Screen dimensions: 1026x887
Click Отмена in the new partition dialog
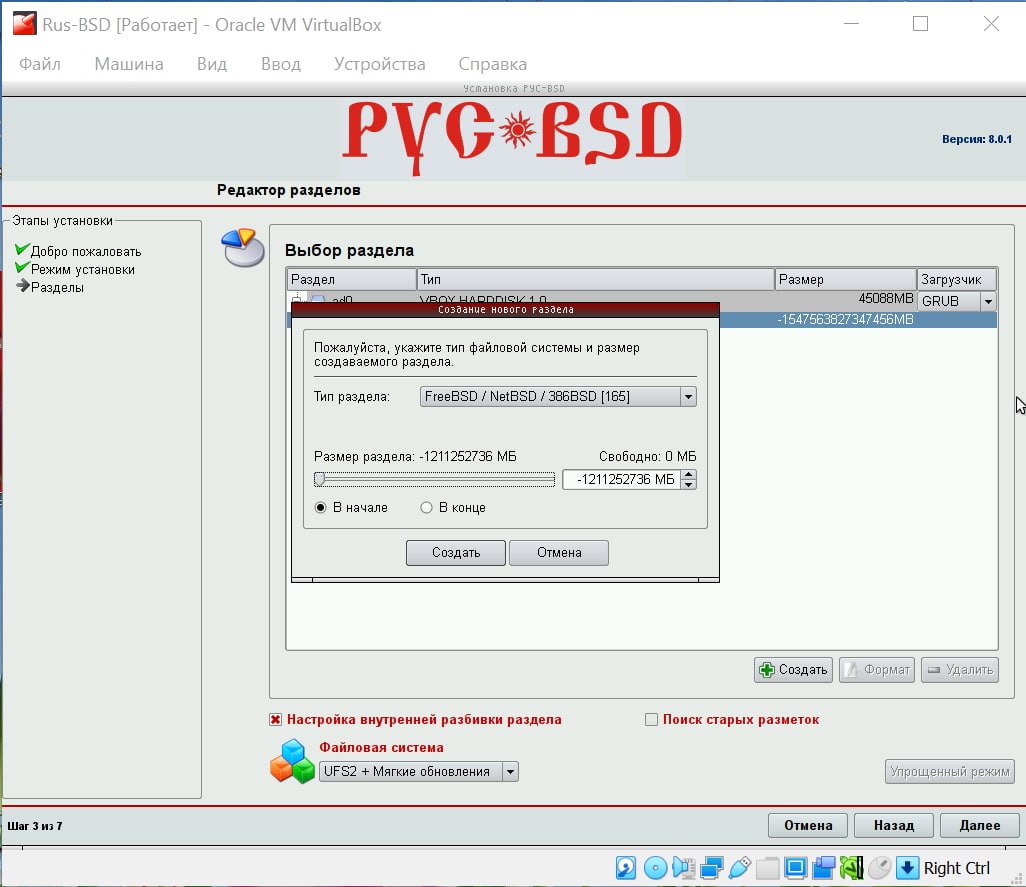[x=559, y=553]
